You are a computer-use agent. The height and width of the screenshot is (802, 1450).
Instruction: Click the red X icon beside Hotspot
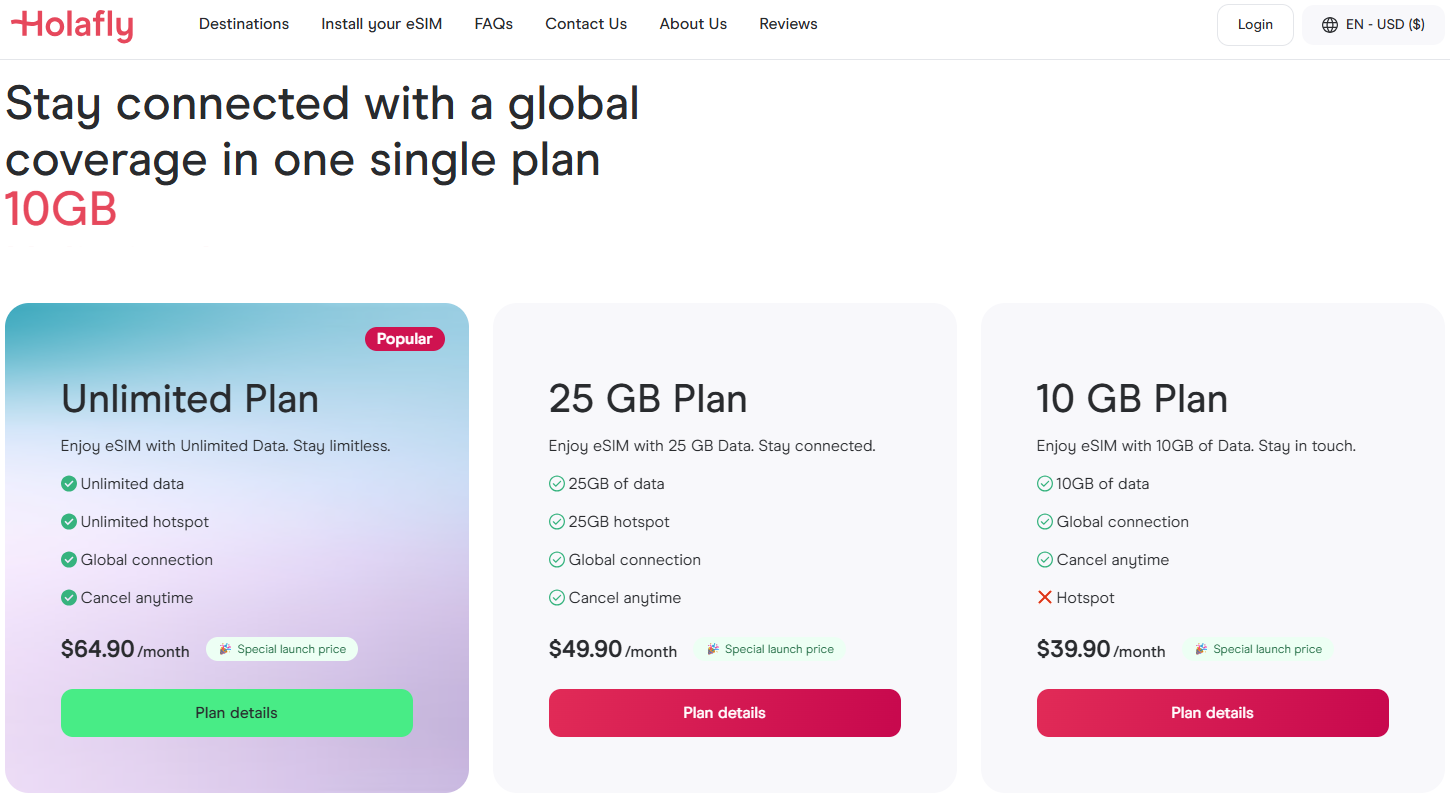click(x=1045, y=598)
